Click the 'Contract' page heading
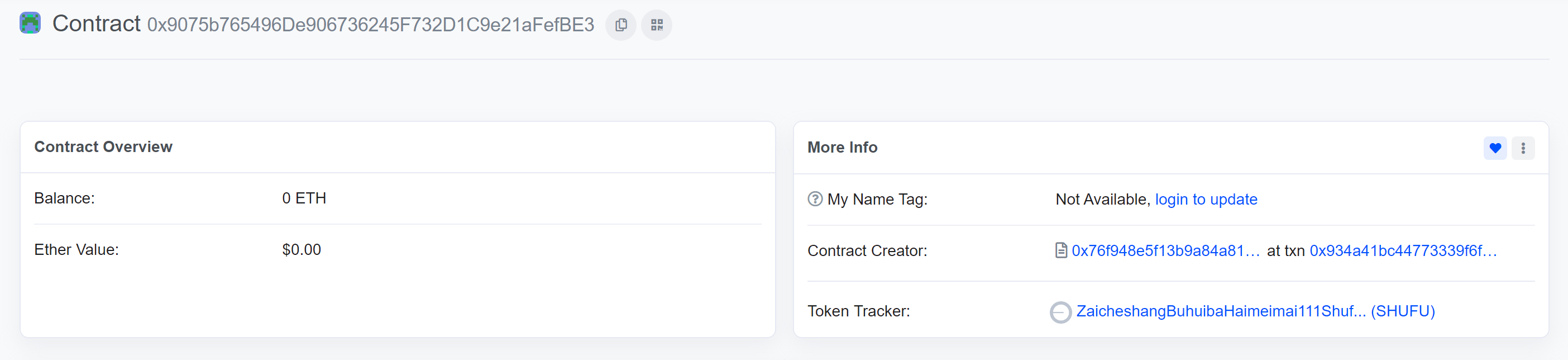 point(96,23)
